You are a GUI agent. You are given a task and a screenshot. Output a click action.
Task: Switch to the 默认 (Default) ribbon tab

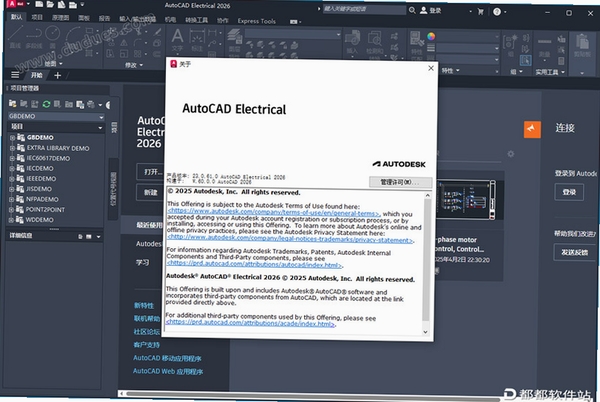click(16, 17)
